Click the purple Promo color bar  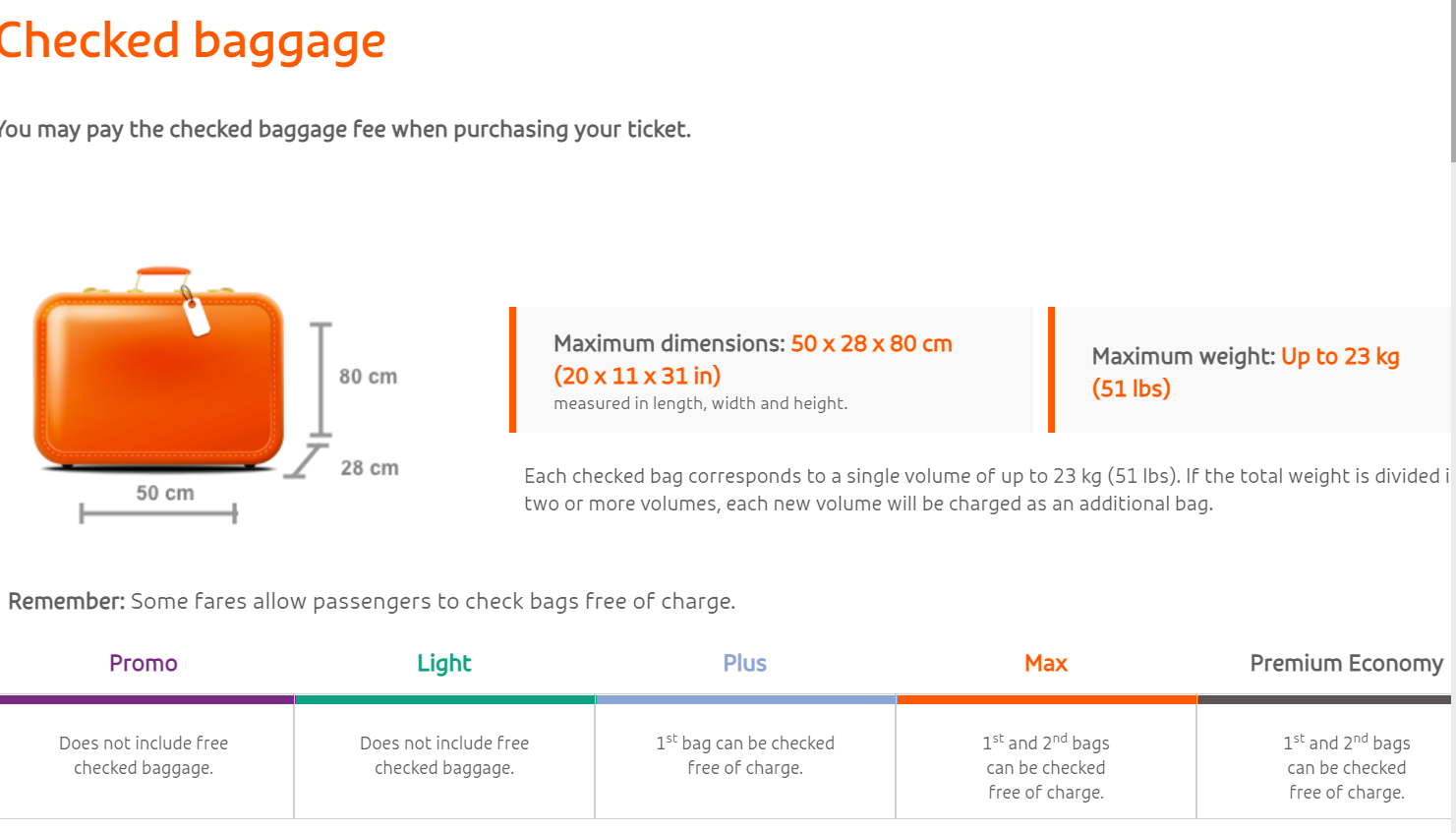pos(146,700)
